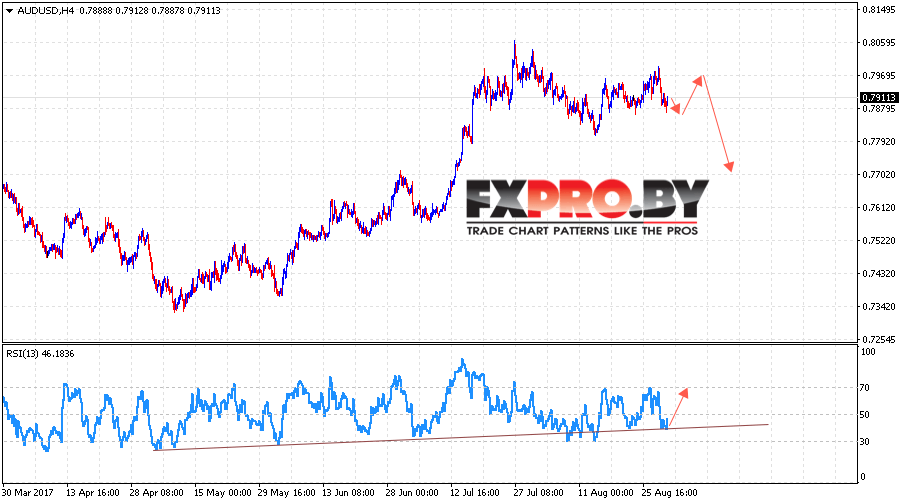This screenshot has width=900, height=504.
Task: Select price axis value 0.77020
Action: [879, 175]
